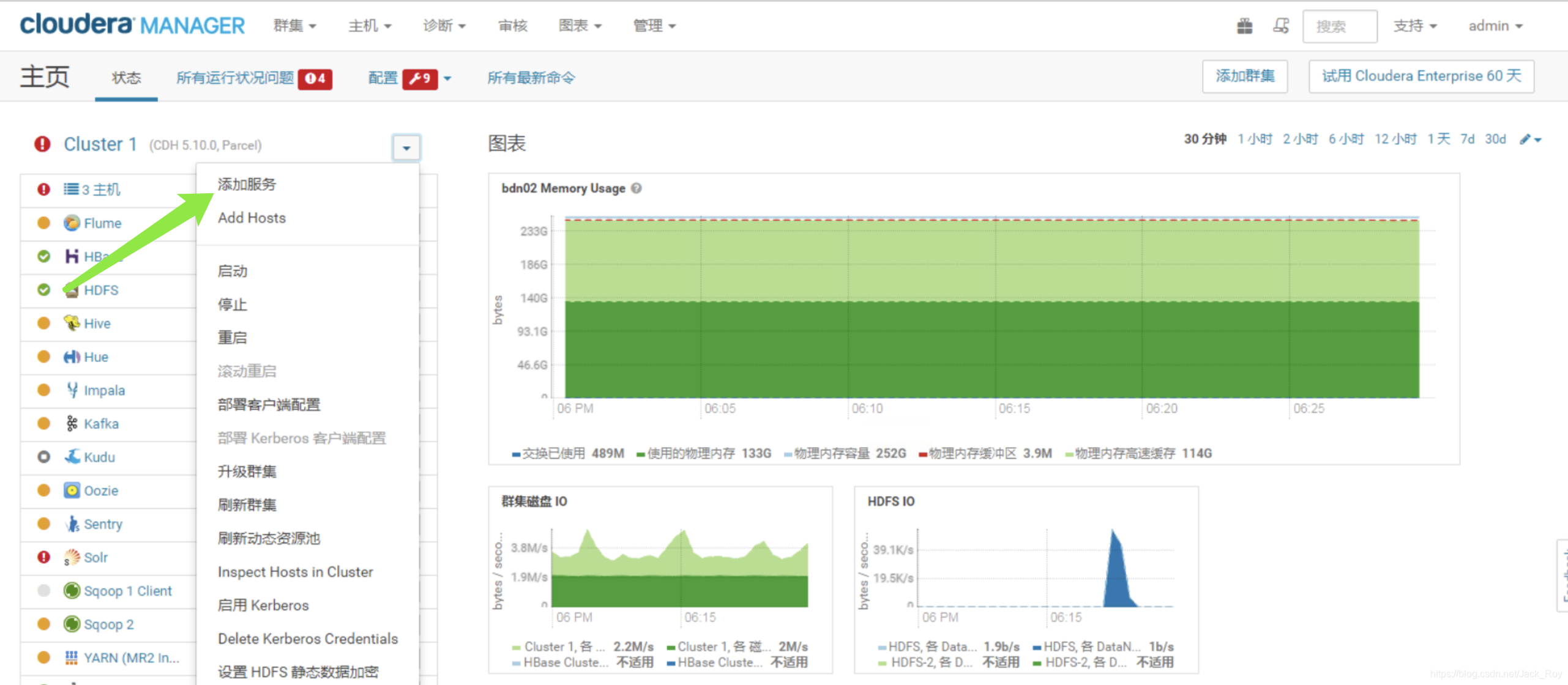Open the Cluster 1 link

(x=100, y=144)
